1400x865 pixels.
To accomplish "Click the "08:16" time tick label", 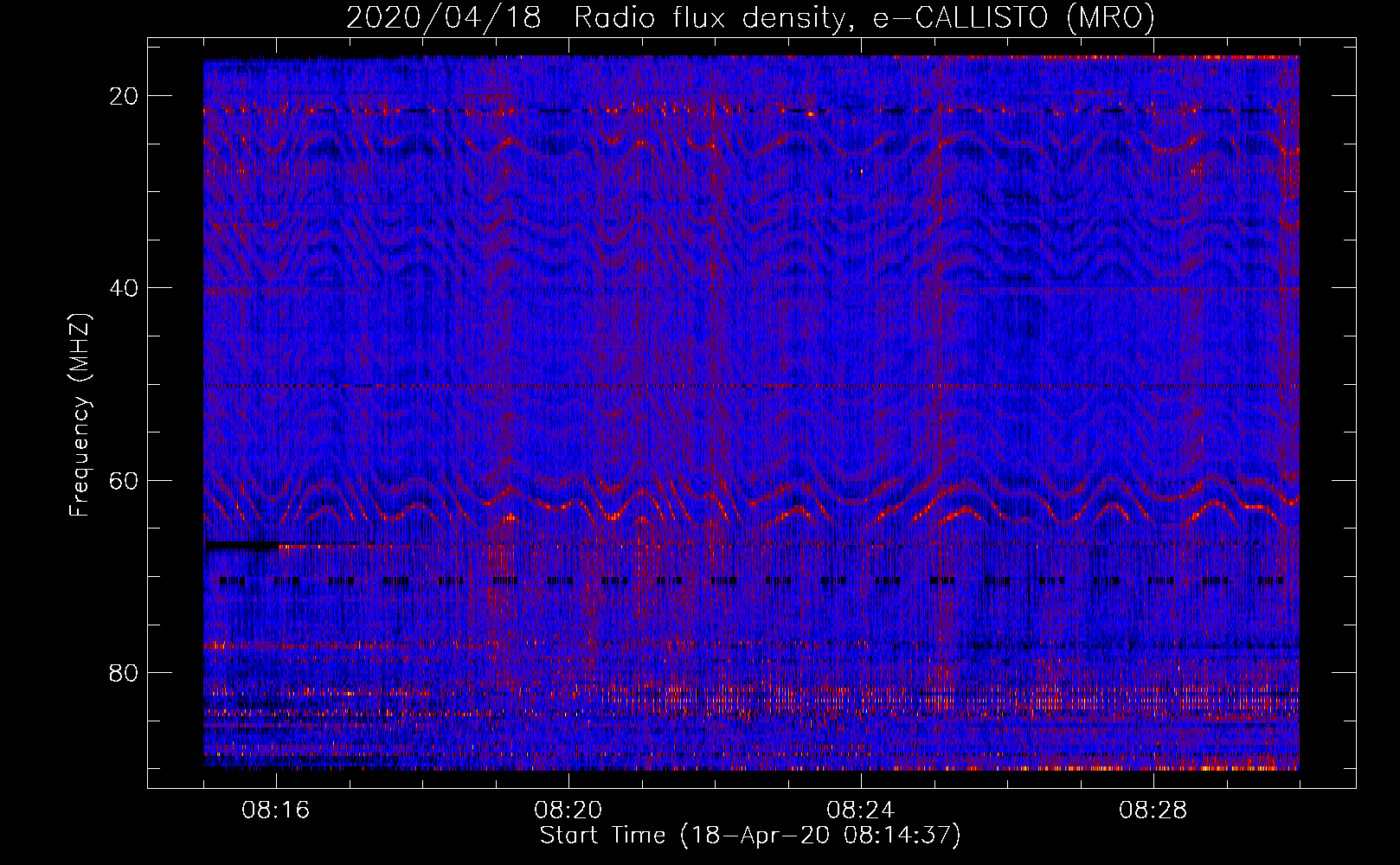I will (x=276, y=811).
